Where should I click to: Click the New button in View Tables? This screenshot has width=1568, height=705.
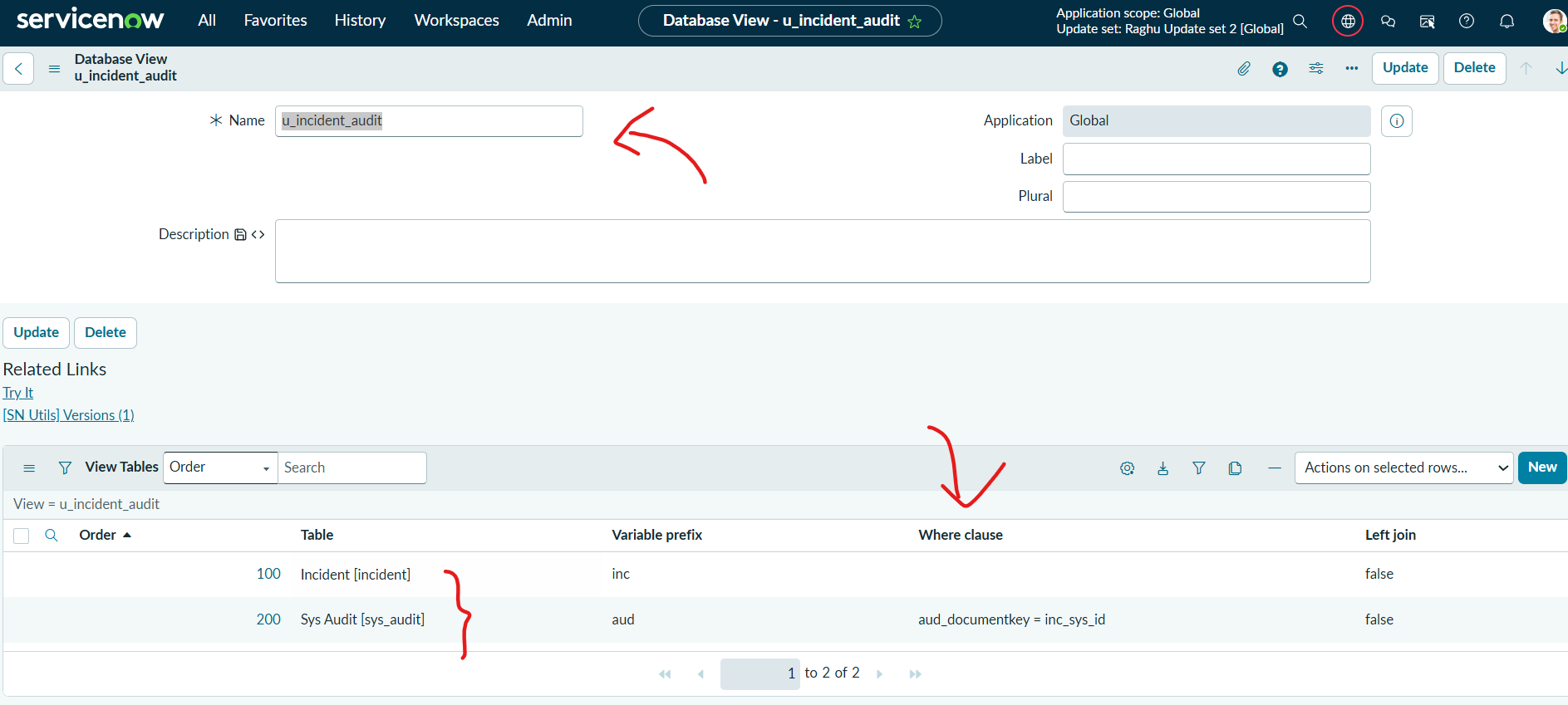point(1542,468)
